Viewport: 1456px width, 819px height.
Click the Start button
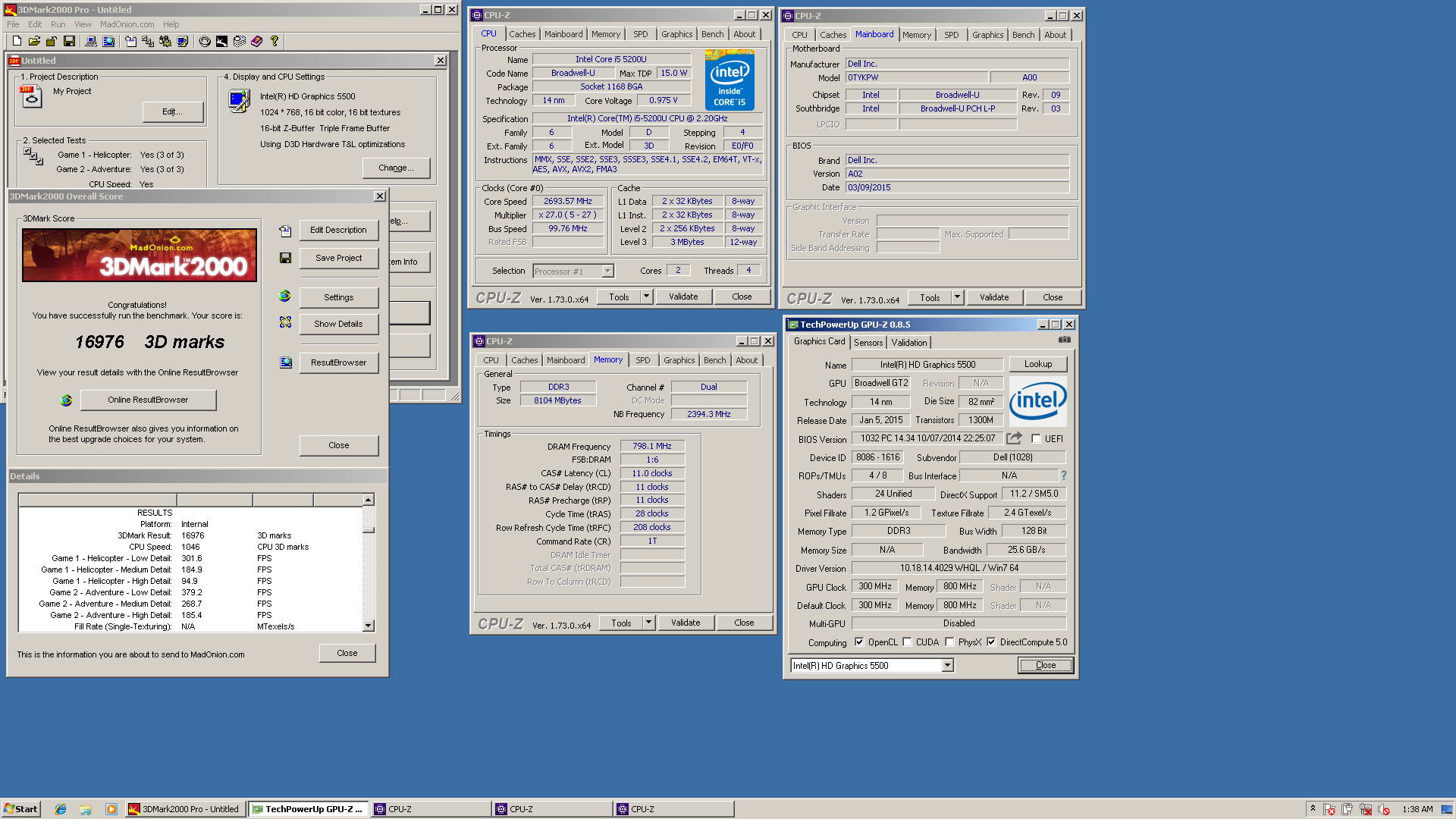pyautogui.click(x=21, y=809)
